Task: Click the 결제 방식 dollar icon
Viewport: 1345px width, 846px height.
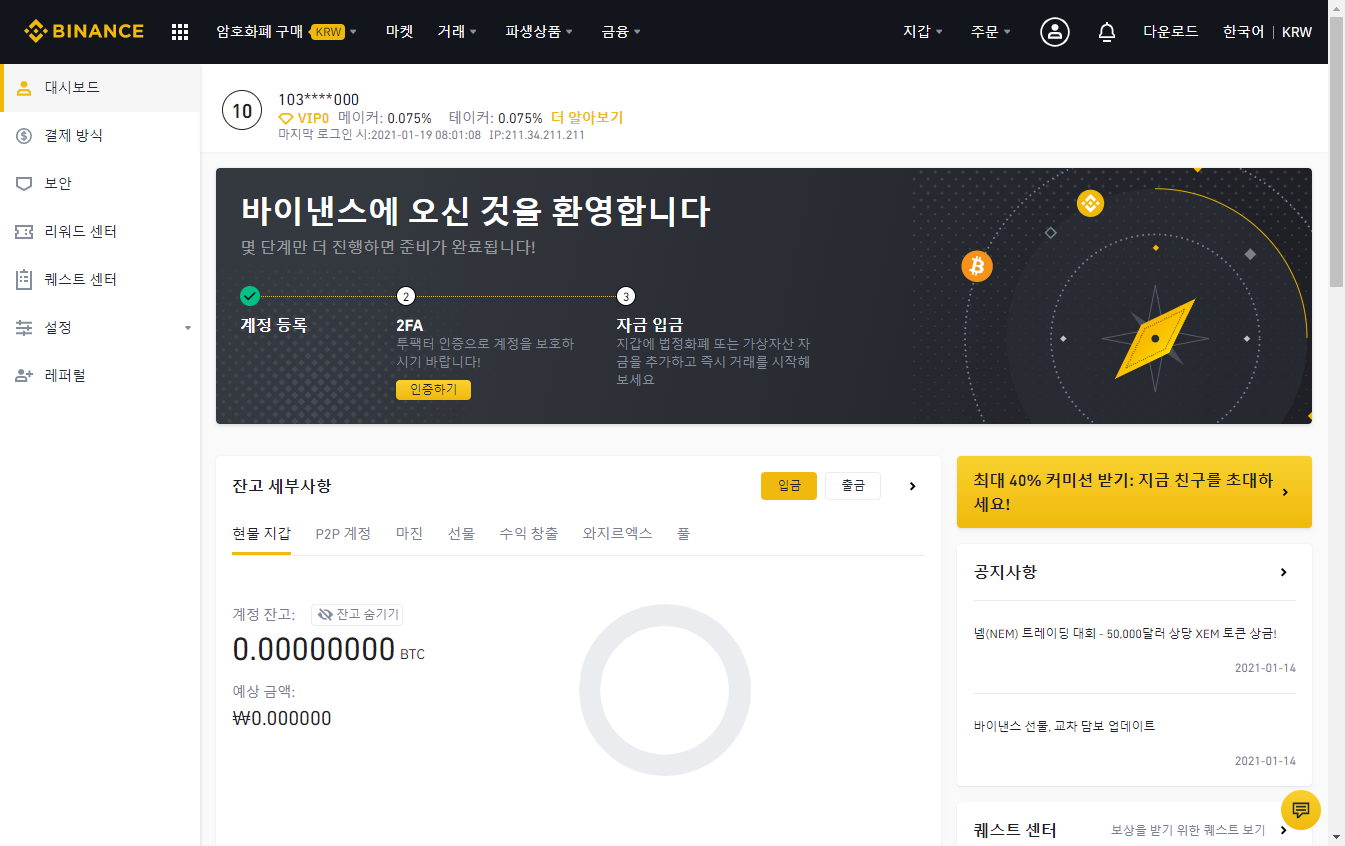Action: click(x=24, y=135)
